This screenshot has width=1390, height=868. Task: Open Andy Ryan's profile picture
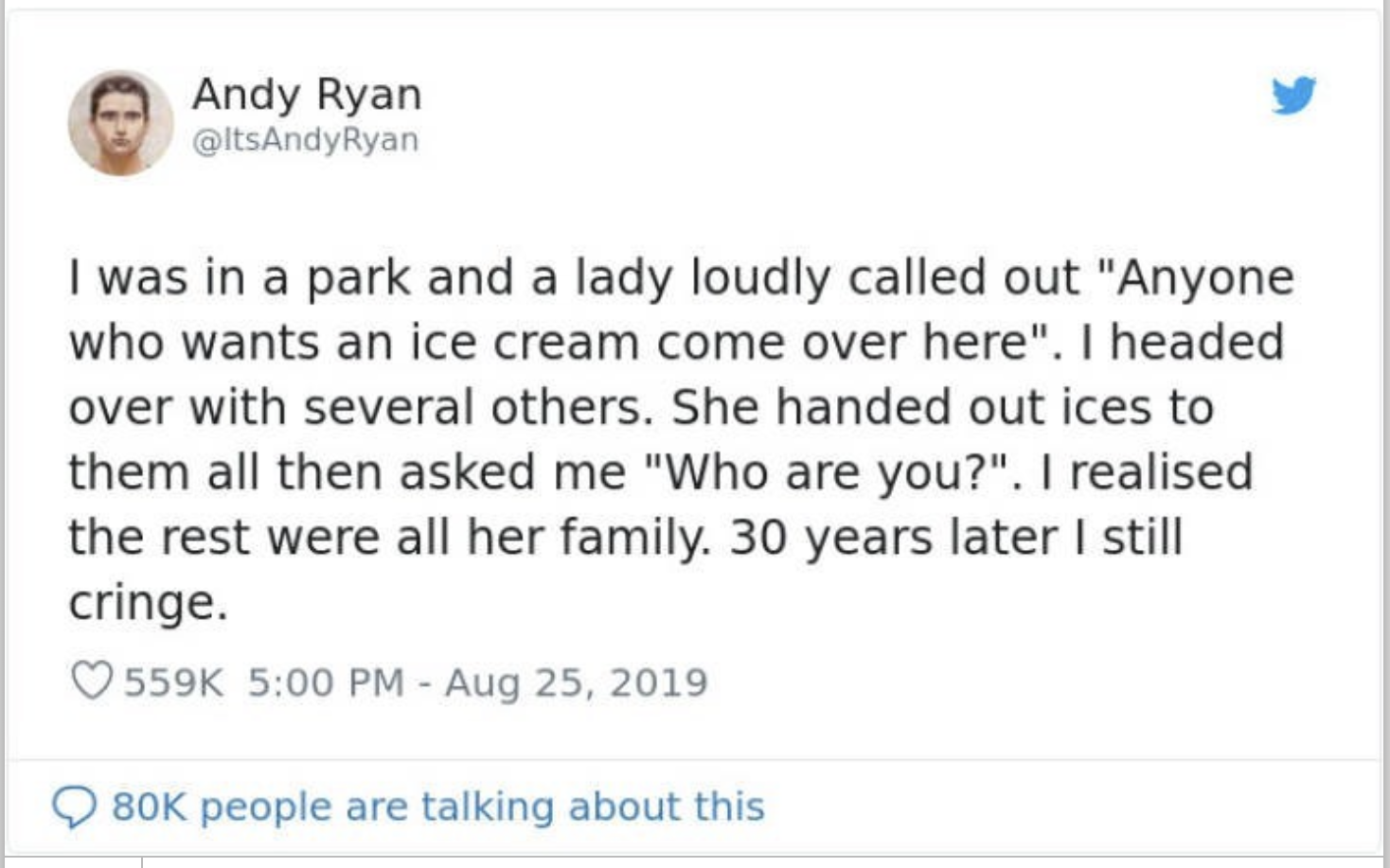point(120,122)
